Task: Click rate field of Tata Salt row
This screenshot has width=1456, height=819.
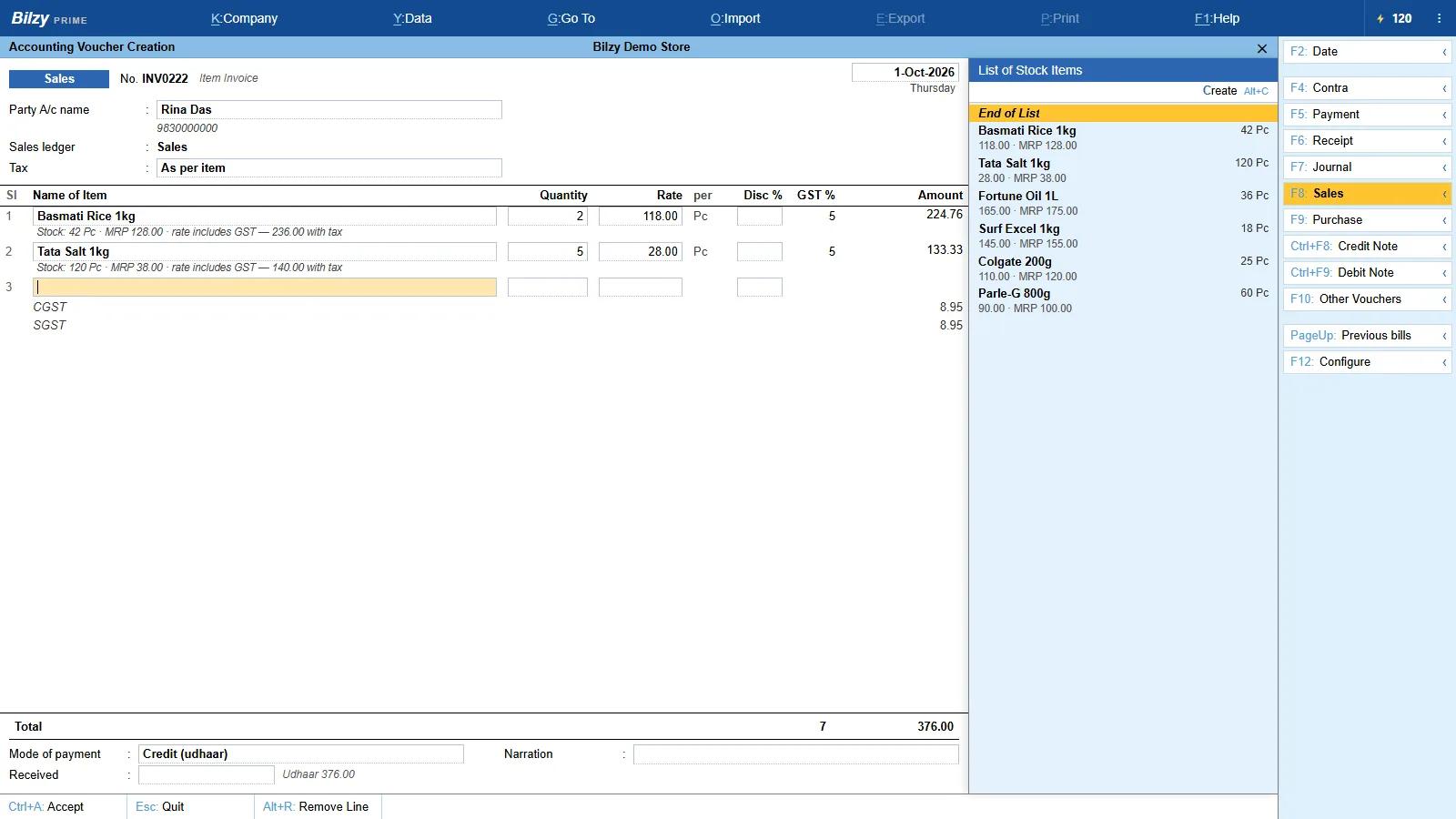Action: tap(641, 251)
